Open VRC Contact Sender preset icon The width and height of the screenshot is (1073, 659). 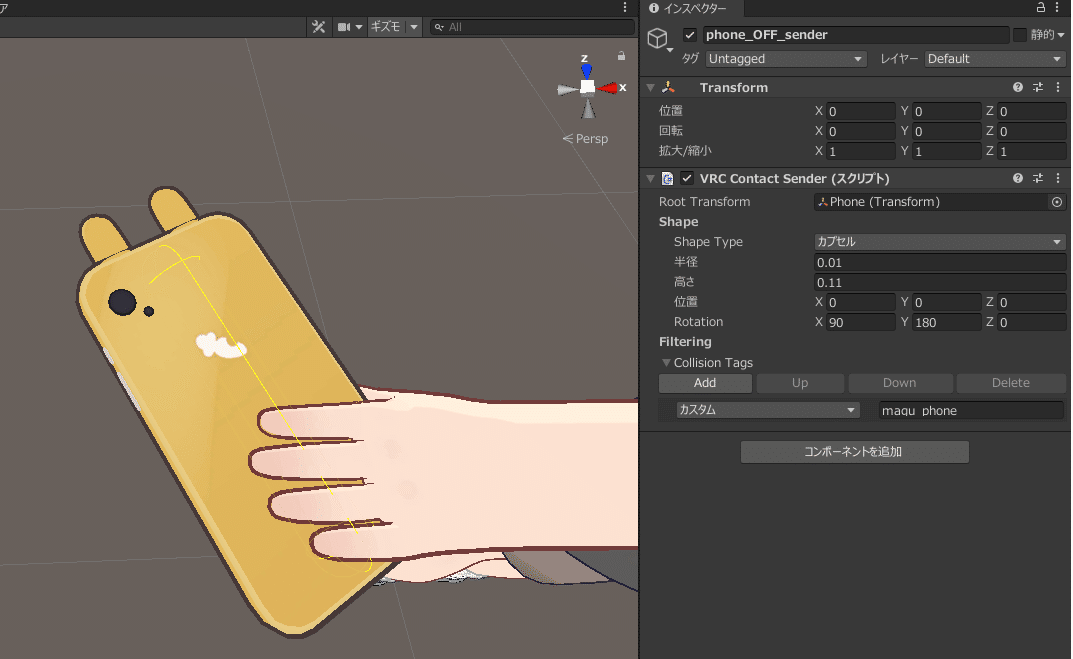pyautogui.click(x=1038, y=178)
